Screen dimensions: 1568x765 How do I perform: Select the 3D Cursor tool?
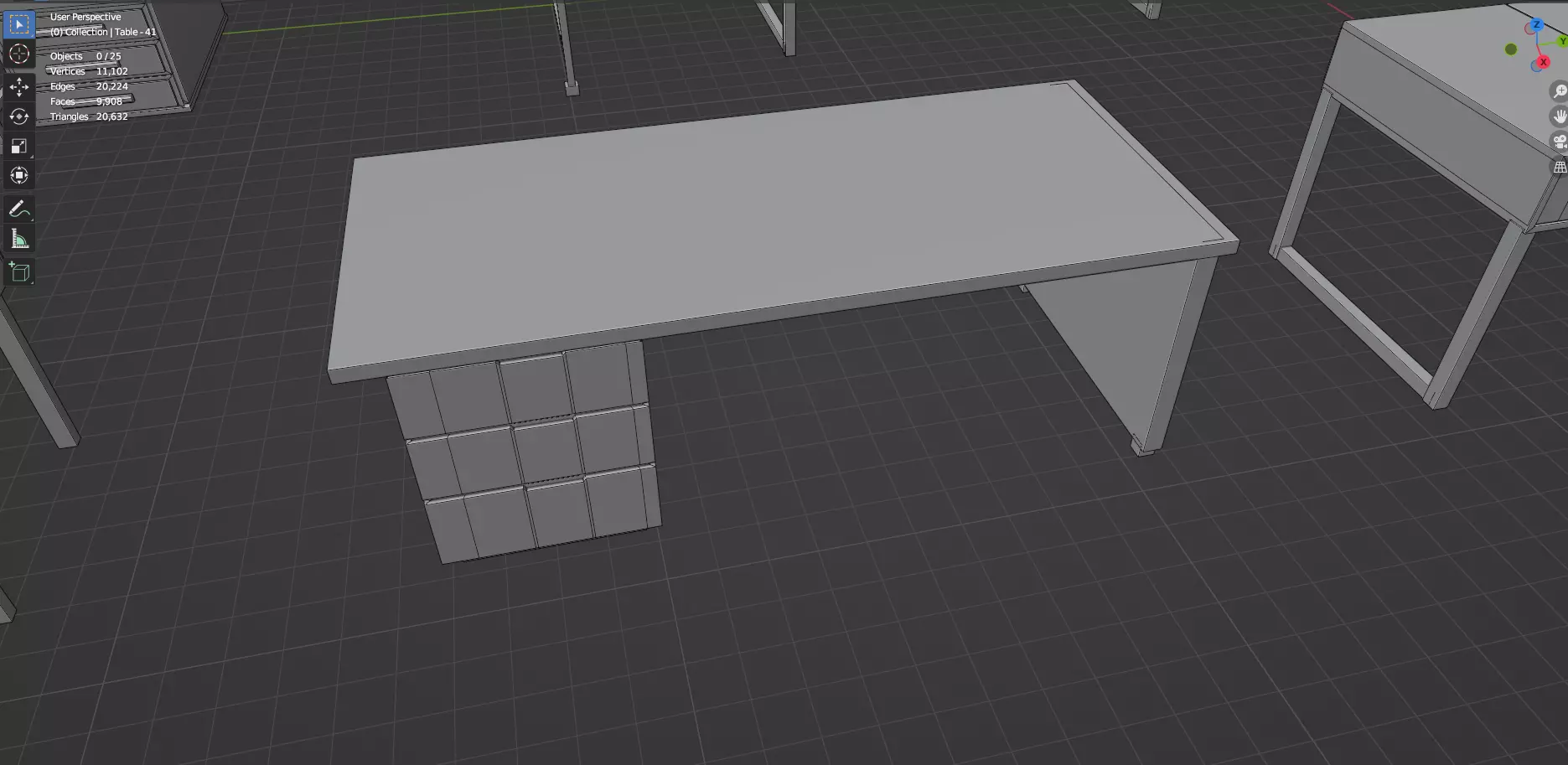pyautogui.click(x=18, y=54)
